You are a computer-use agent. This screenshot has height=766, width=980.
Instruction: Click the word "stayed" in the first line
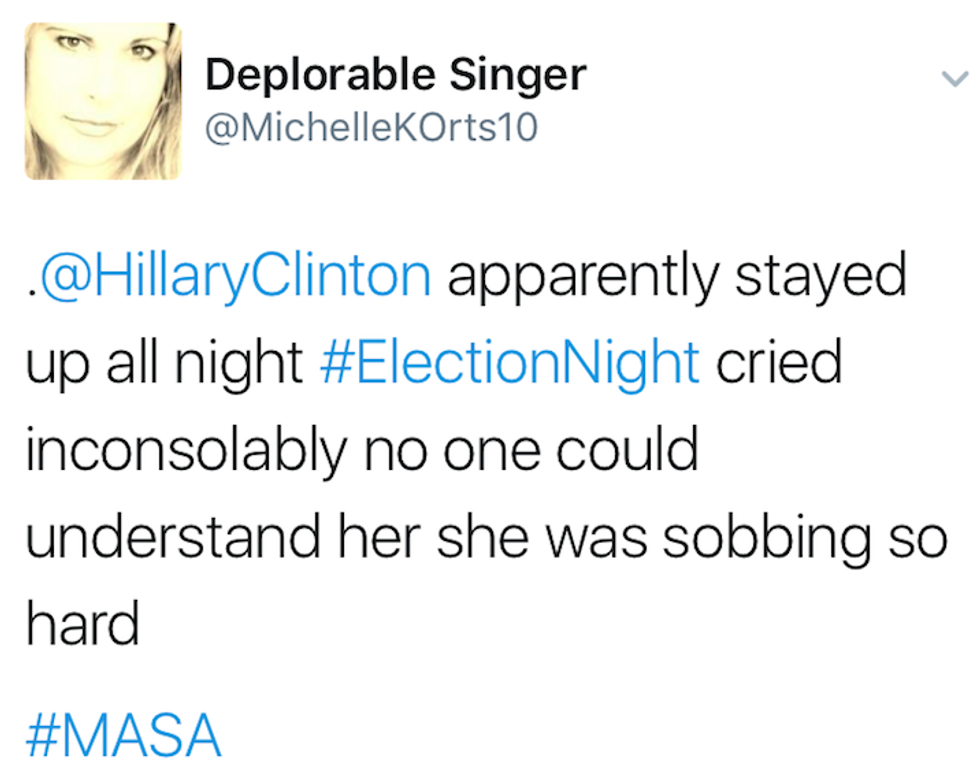[x=821, y=277]
